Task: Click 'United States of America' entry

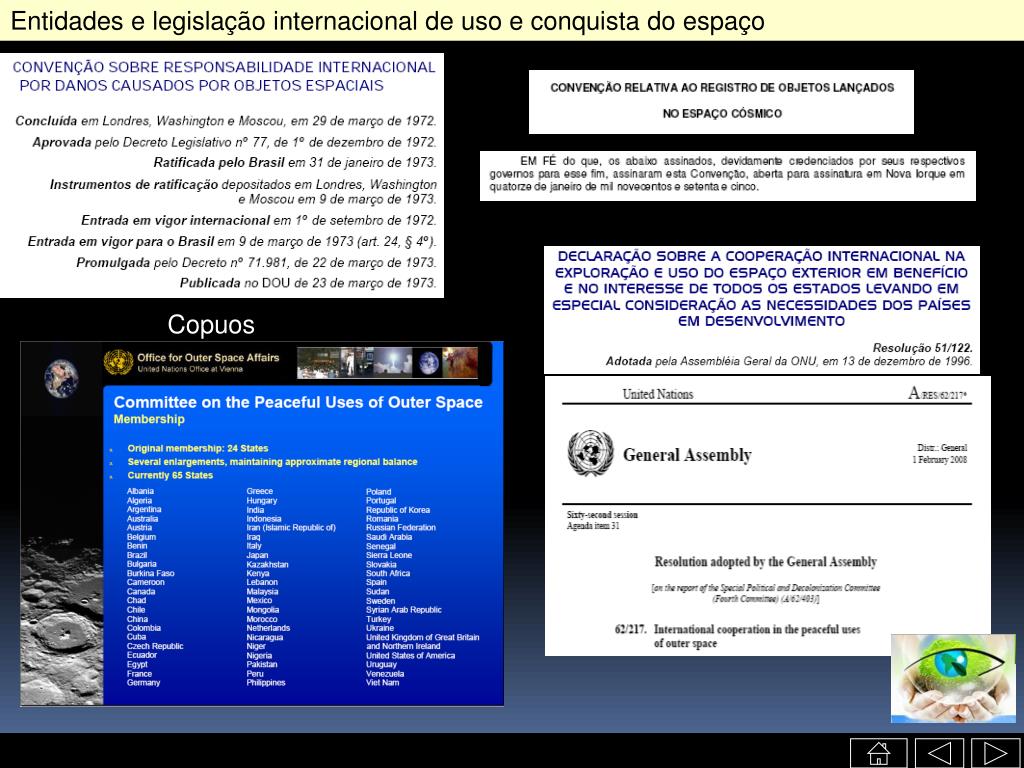Action: coord(410,656)
